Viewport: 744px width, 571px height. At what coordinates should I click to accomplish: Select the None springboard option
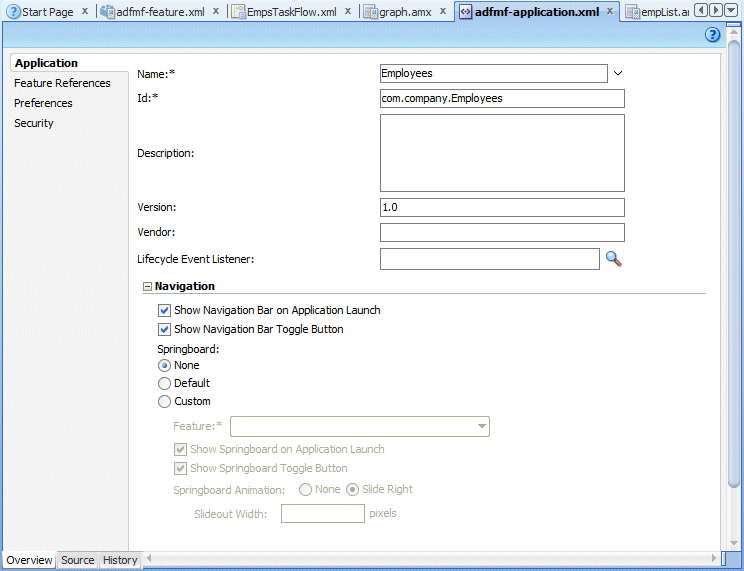click(164, 365)
